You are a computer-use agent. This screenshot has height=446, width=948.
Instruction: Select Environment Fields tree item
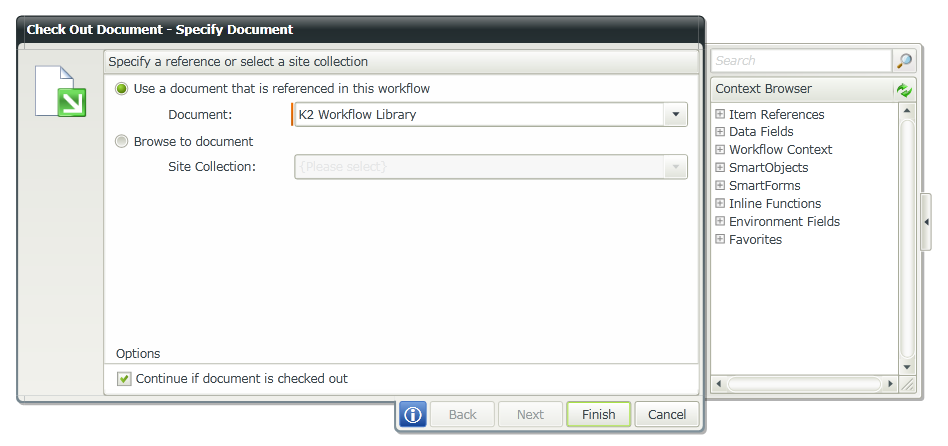[784, 222]
